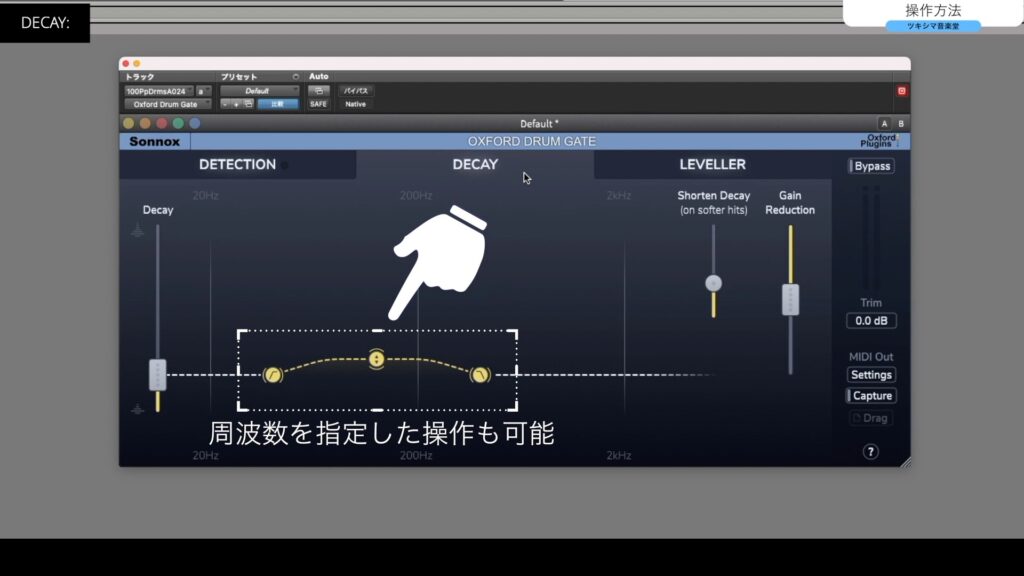The width and height of the screenshot is (1024, 576).
Task: Open MIDI Out Settings
Action: (x=871, y=375)
